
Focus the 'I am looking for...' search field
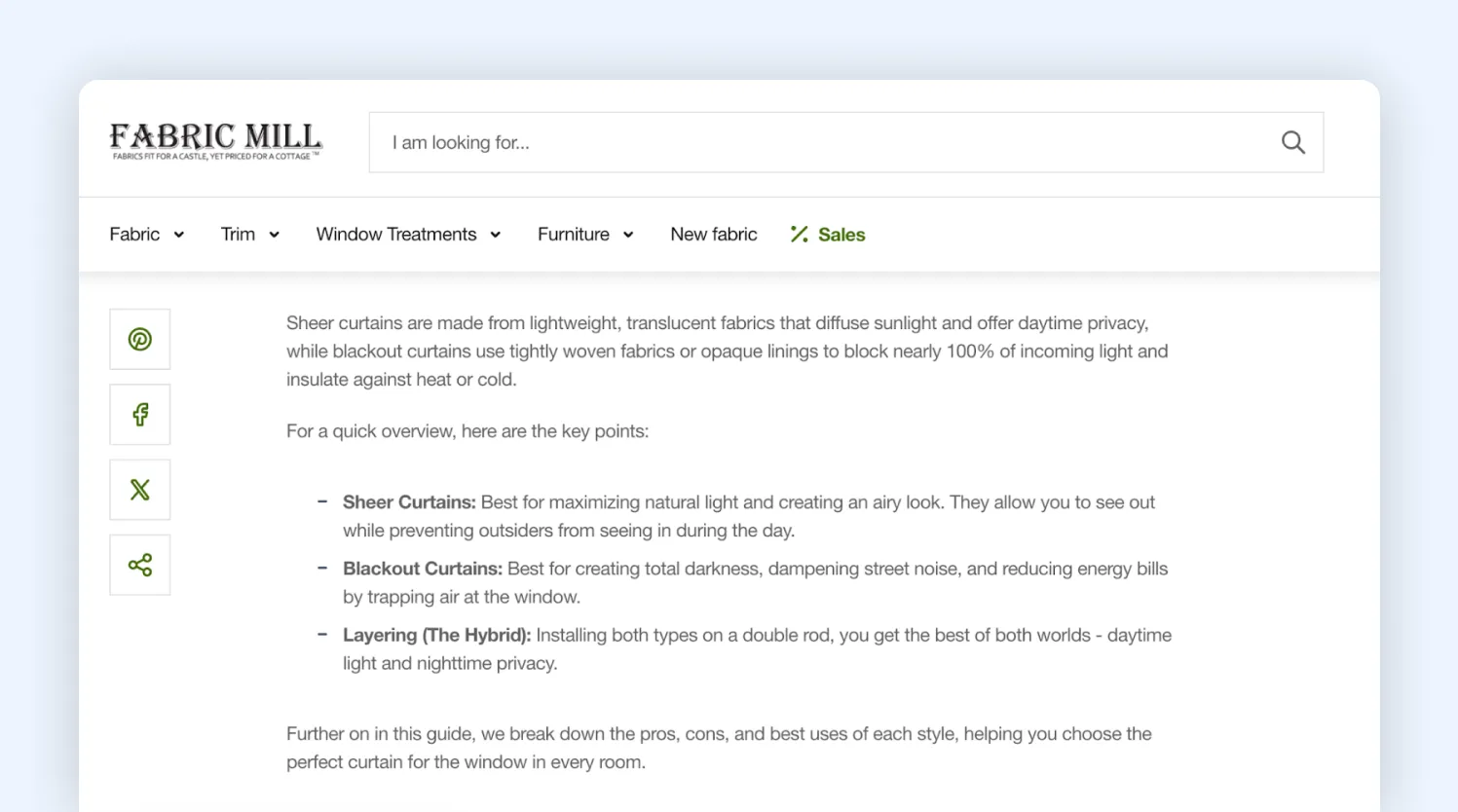(845, 142)
